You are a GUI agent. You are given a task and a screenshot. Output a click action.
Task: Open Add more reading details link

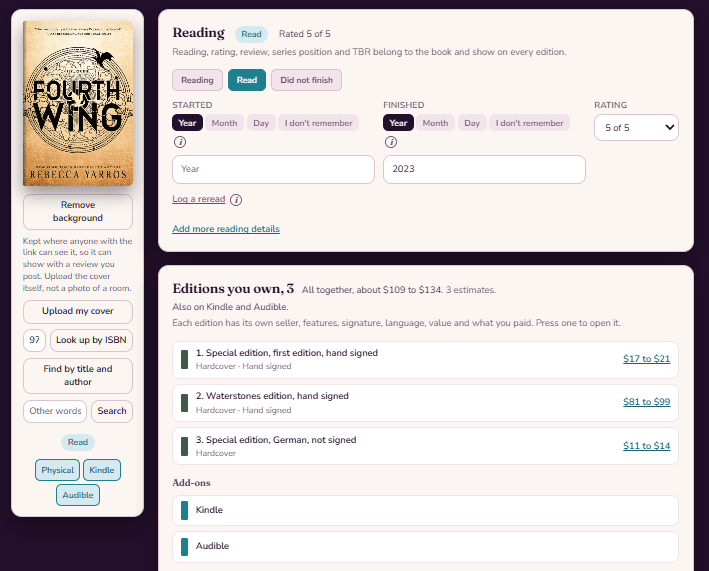click(x=226, y=229)
